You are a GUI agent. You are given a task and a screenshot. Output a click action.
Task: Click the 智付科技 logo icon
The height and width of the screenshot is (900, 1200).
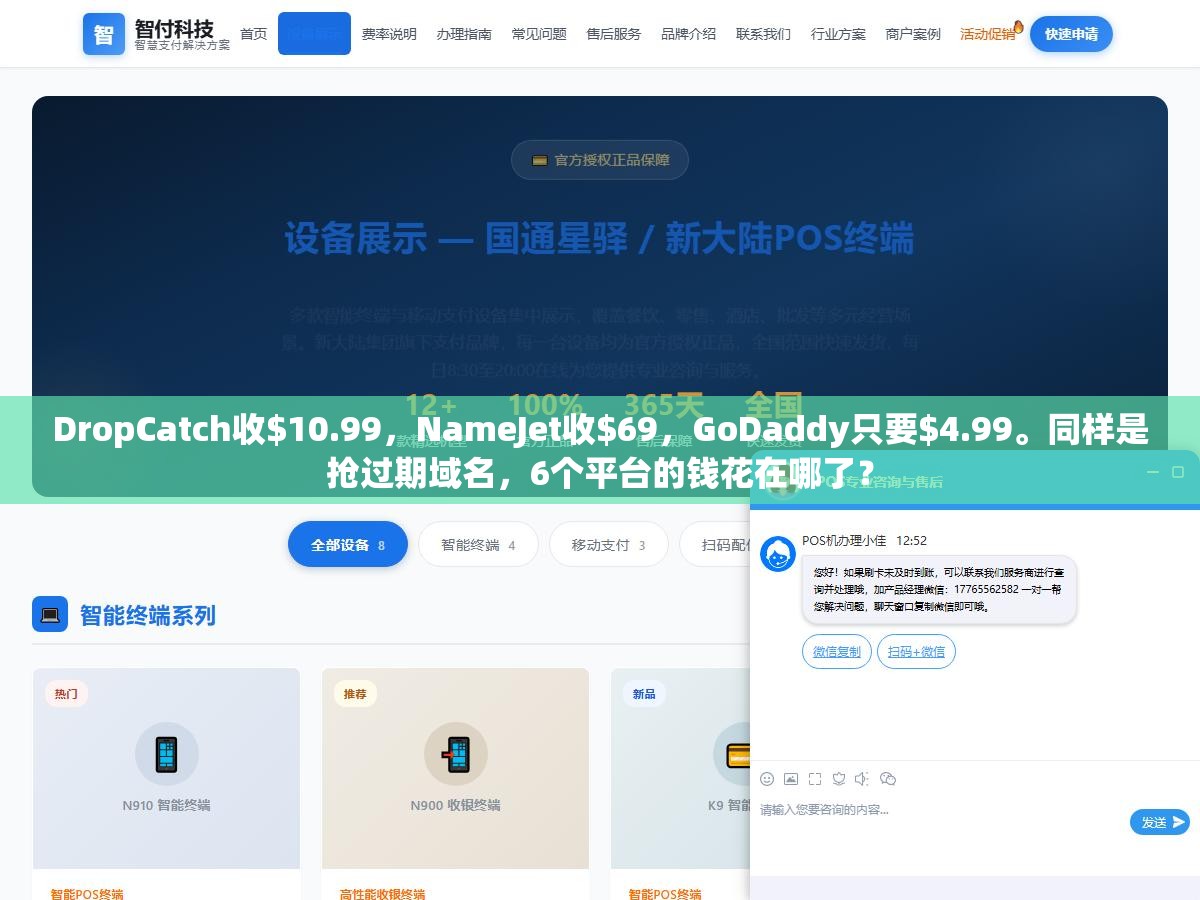104,34
